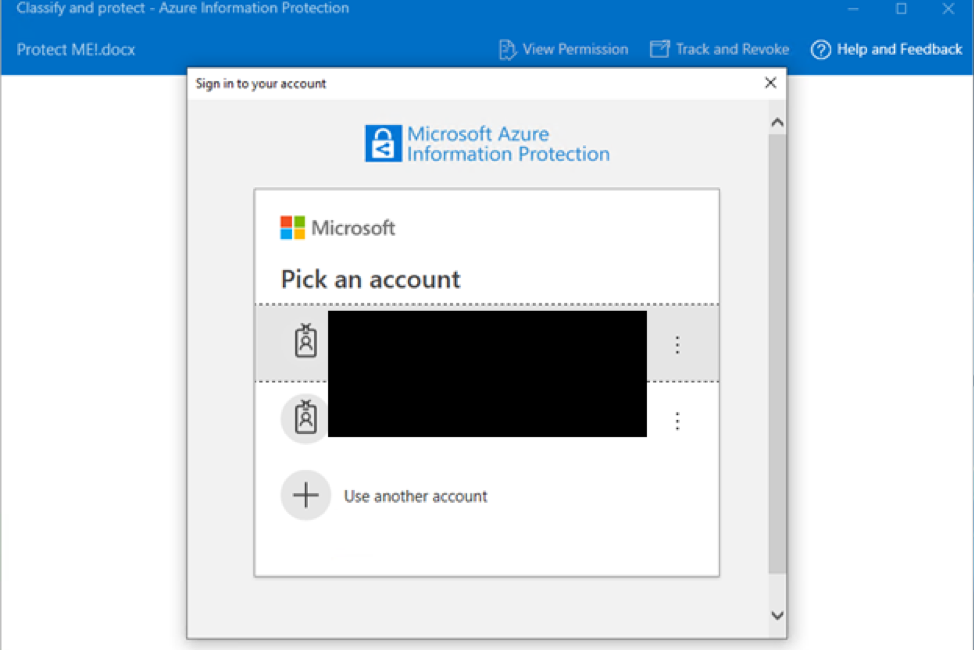Viewport: 974px width, 650px height.
Task: Click the scrollbar up arrow in dialog
Action: (x=777, y=122)
